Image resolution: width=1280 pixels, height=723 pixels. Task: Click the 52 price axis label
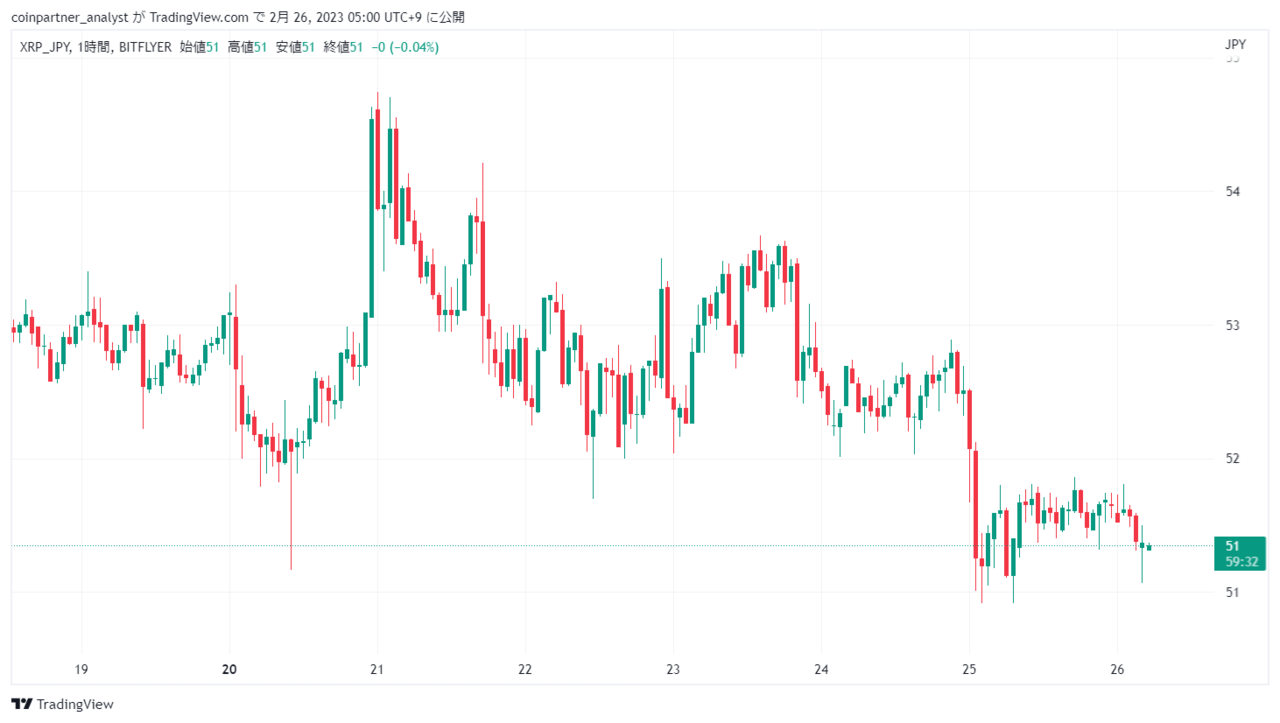point(1233,459)
